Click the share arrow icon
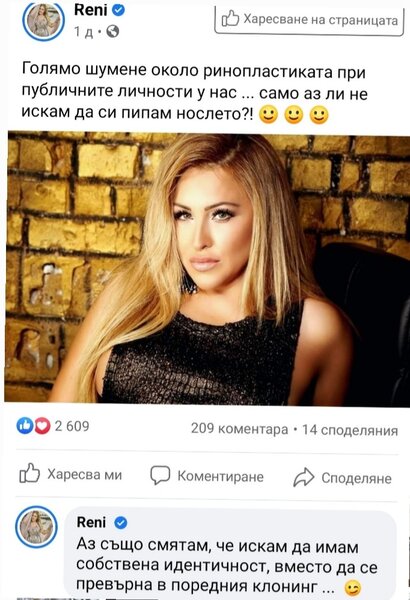This screenshot has height=600, width=410. tap(304, 477)
